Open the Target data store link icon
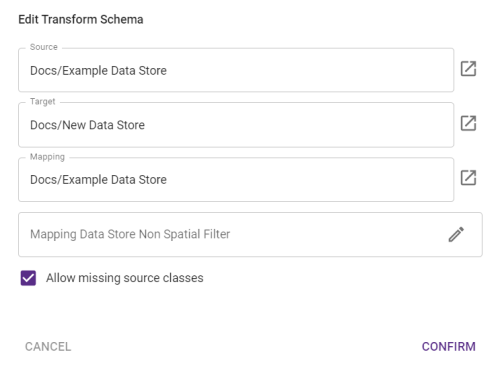 click(468, 123)
